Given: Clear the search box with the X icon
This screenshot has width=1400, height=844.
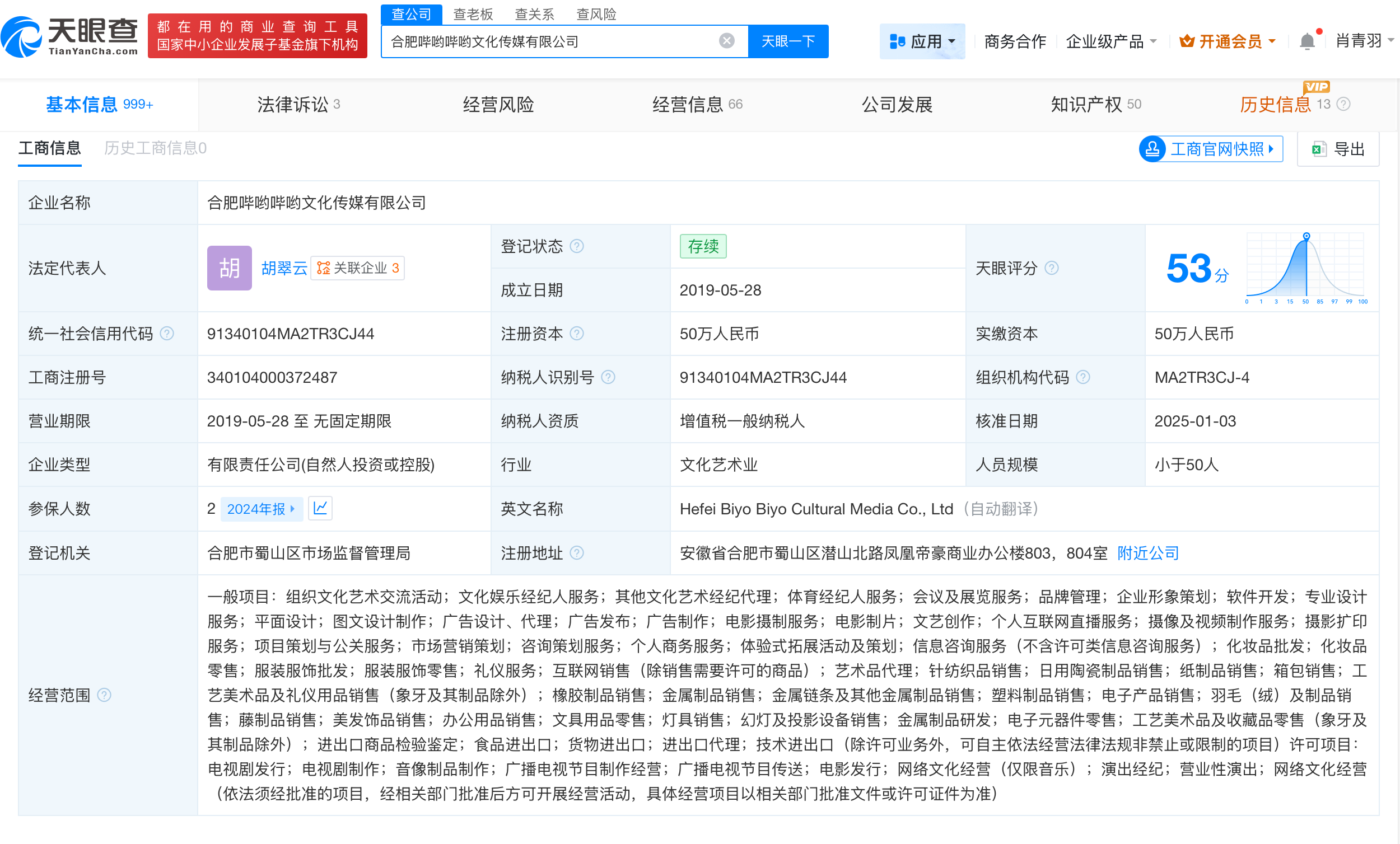Looking at the screenshot, I should [726, 41].
